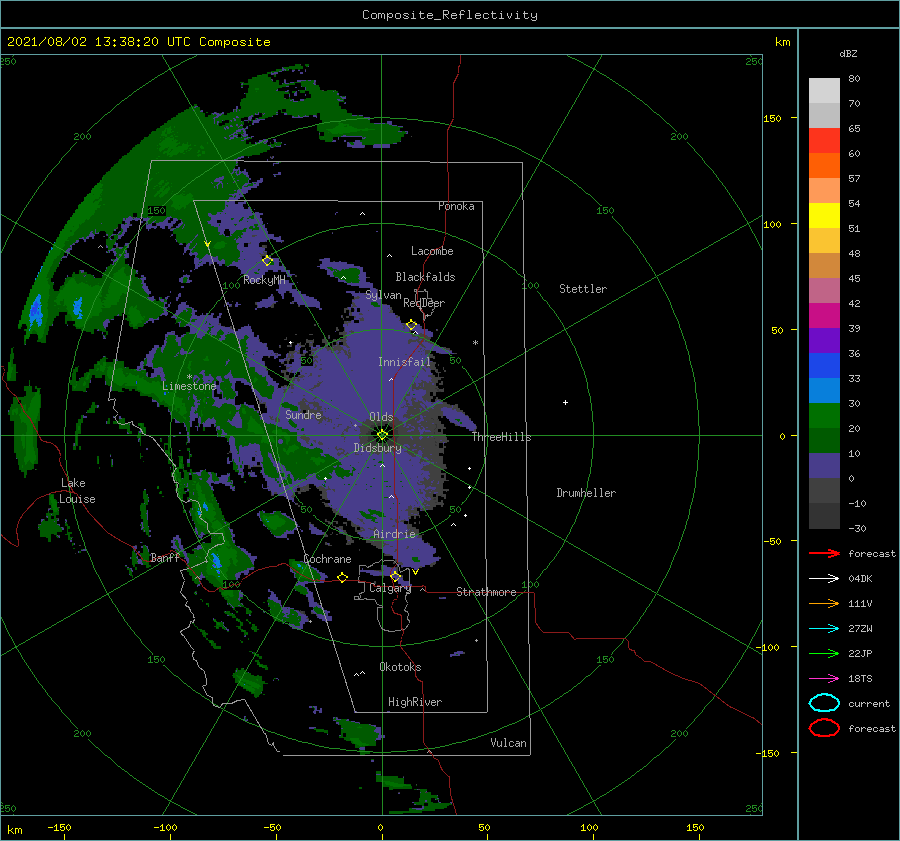Click the red forecast arrow legend icon
Screen dimensions: 900x841
(824, 553)
